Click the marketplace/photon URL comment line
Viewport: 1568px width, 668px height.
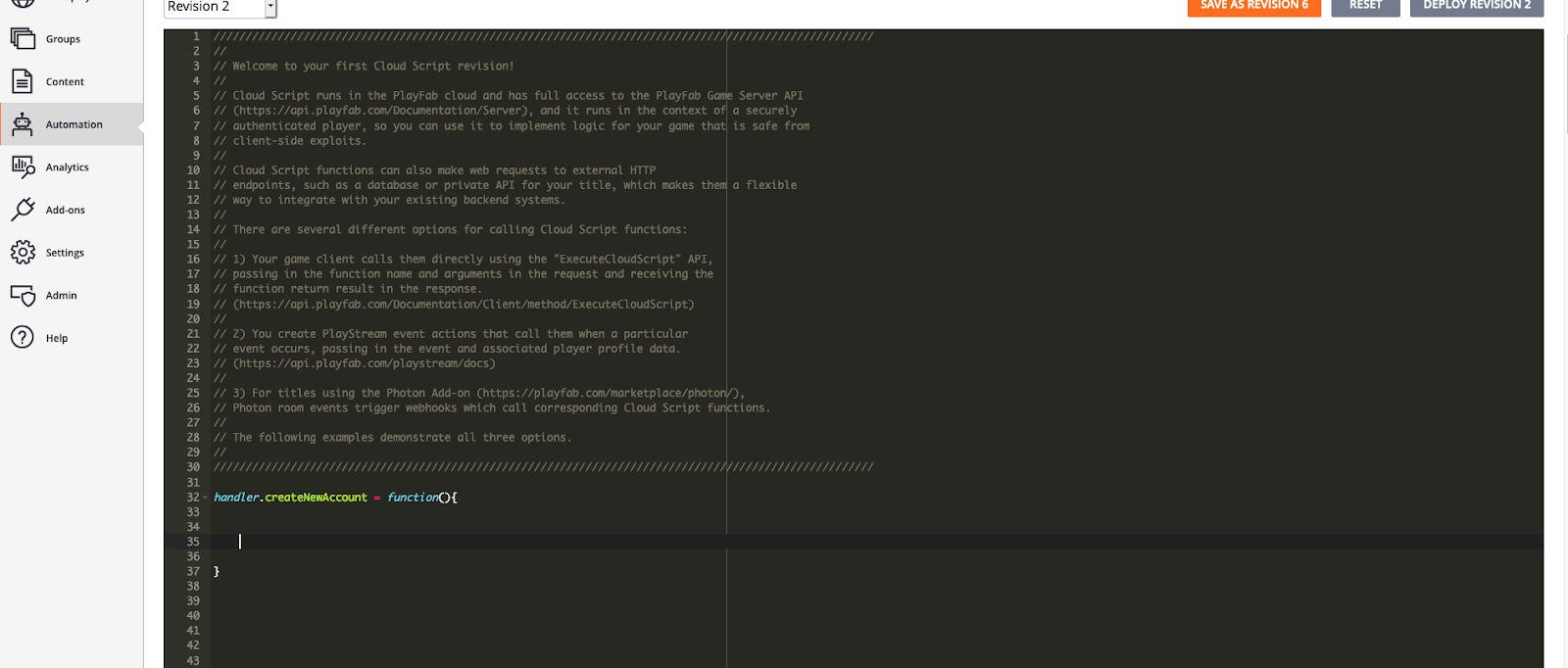point(479,393)
